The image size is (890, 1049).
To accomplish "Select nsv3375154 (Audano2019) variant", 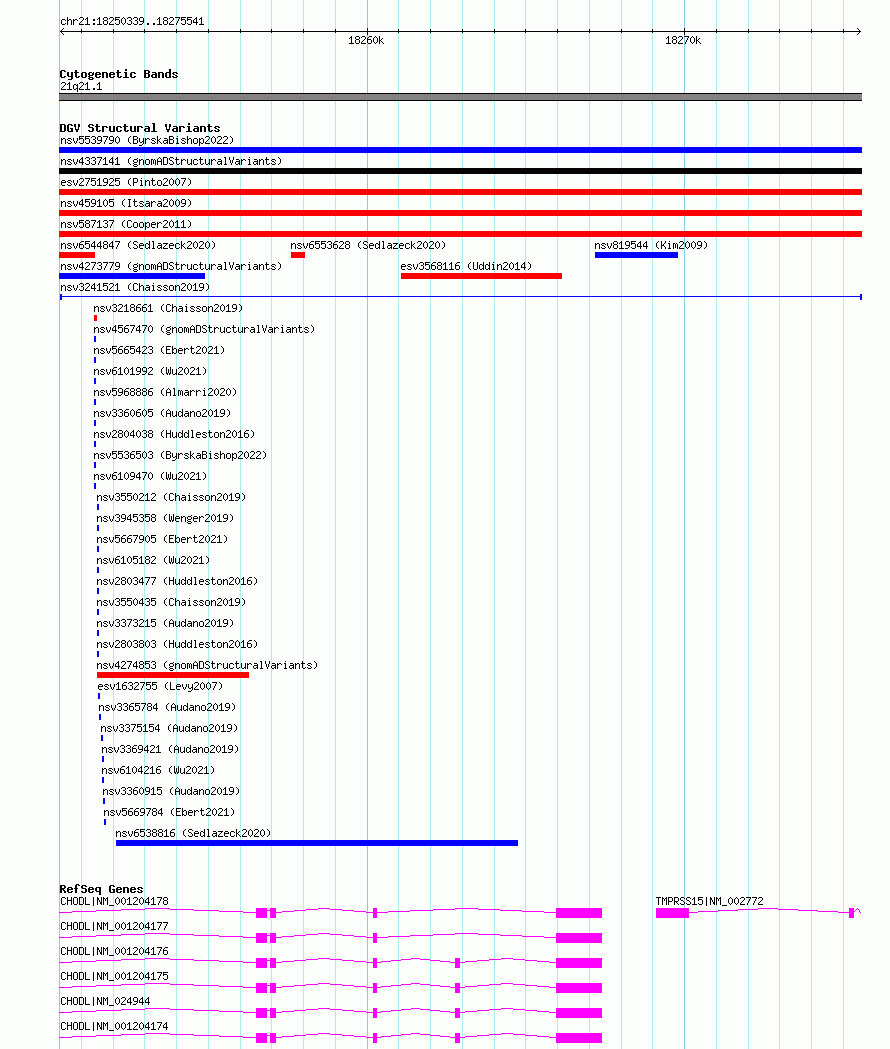I will coord(169,729).
